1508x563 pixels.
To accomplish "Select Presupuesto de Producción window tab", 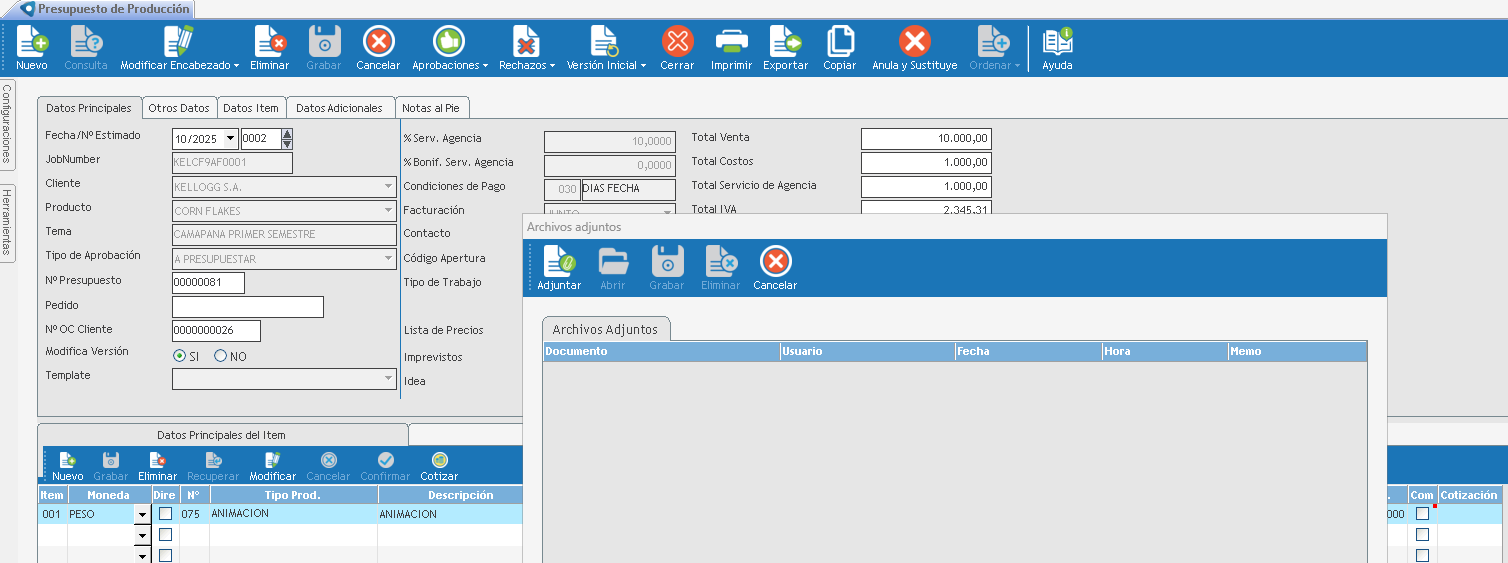I will click(105, 8).
